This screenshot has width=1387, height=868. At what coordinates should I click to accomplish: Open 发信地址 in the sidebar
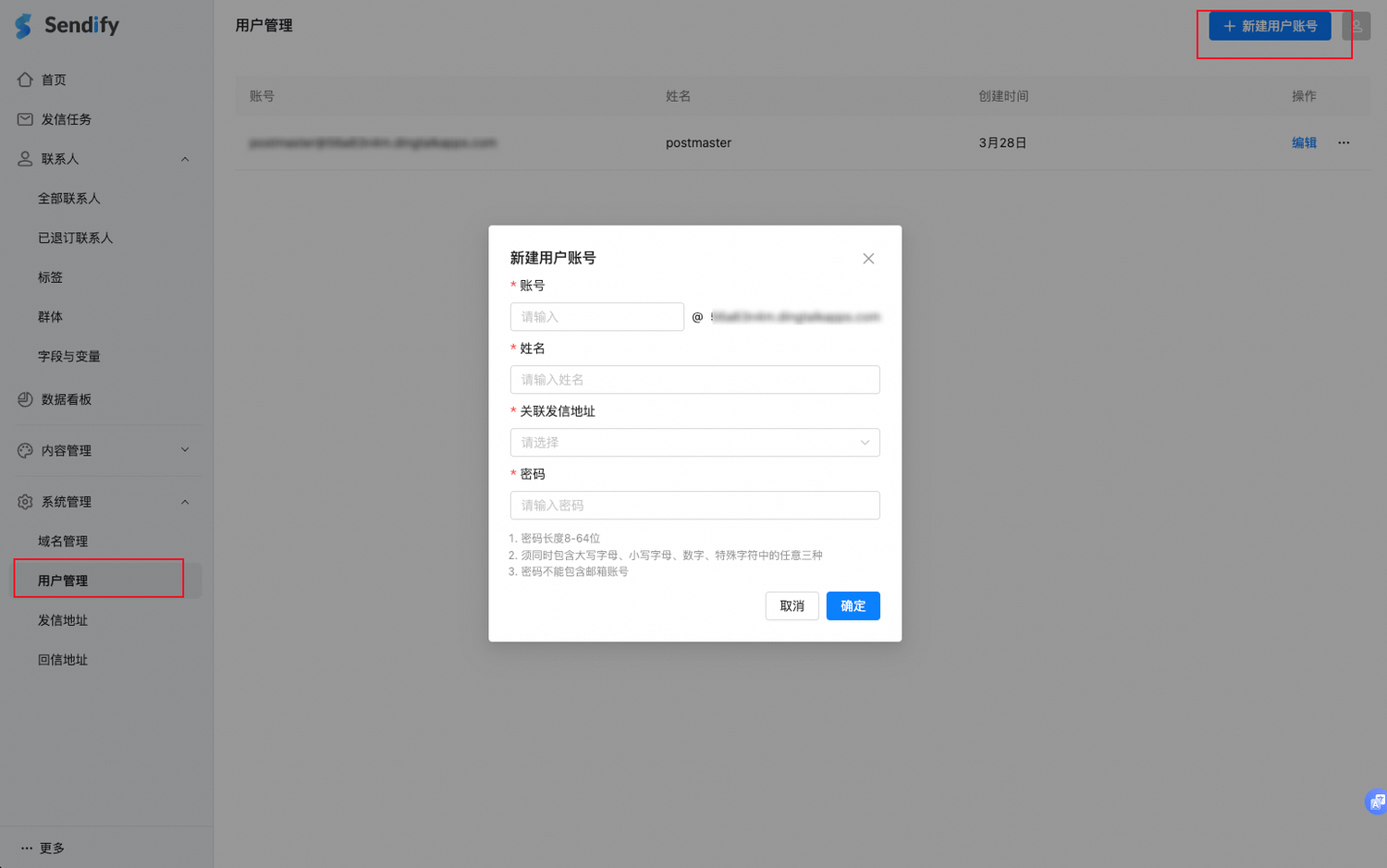click(x=63, y=620)
